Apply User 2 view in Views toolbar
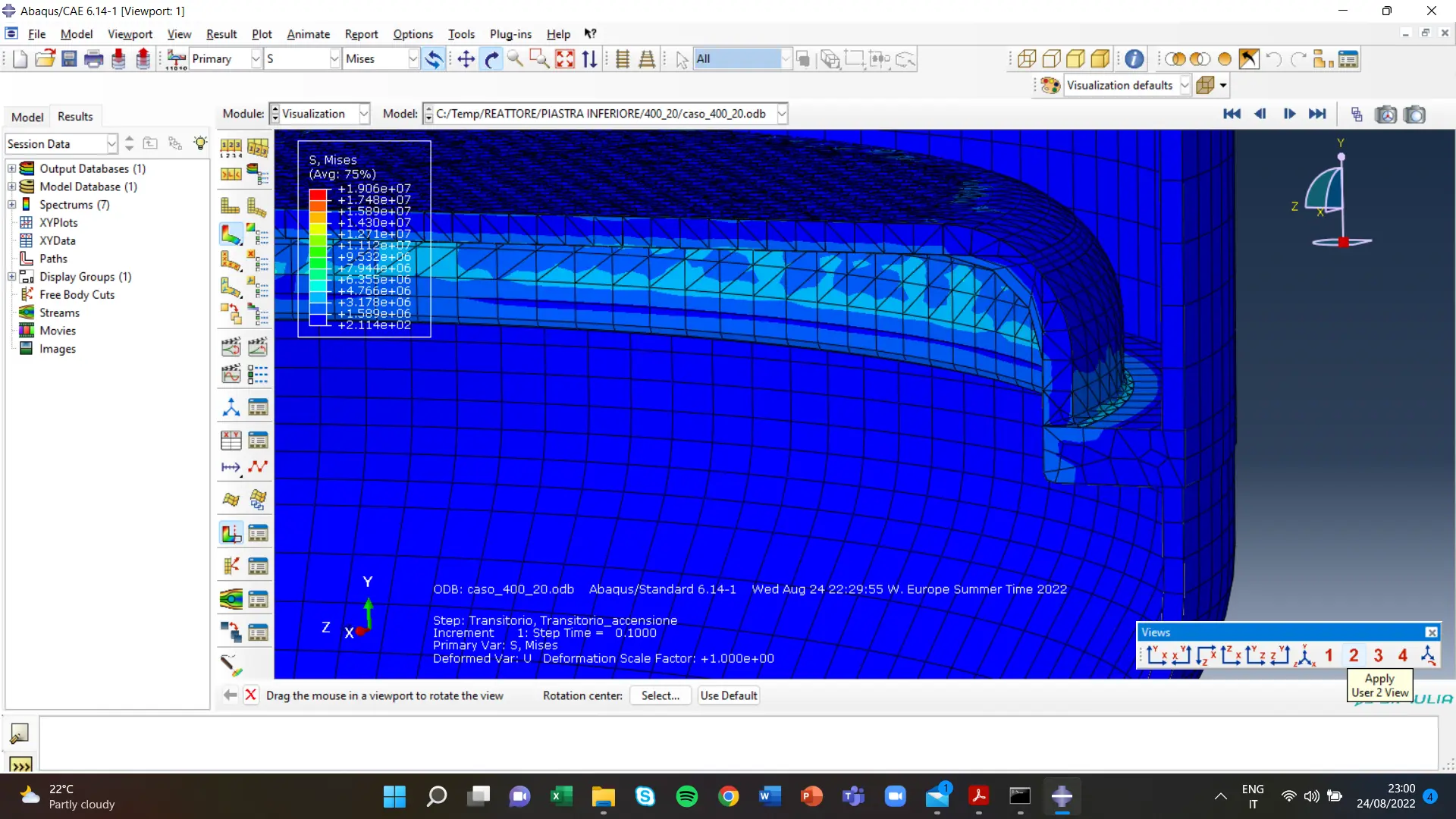The width and height of the screenshot is (1456, 819). pos(1354,655)
